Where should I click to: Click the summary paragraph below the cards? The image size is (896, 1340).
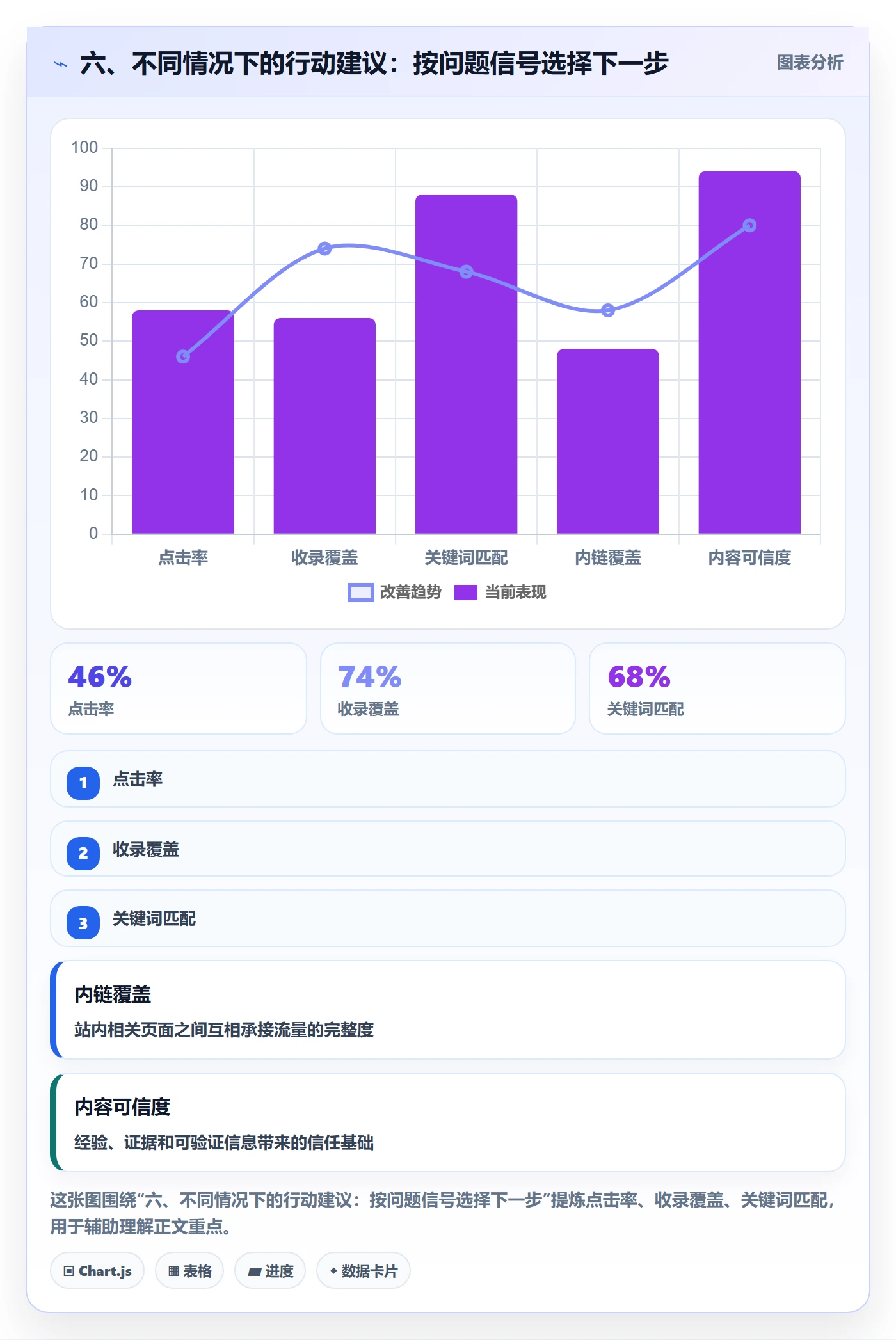[x=443, y=1213]
